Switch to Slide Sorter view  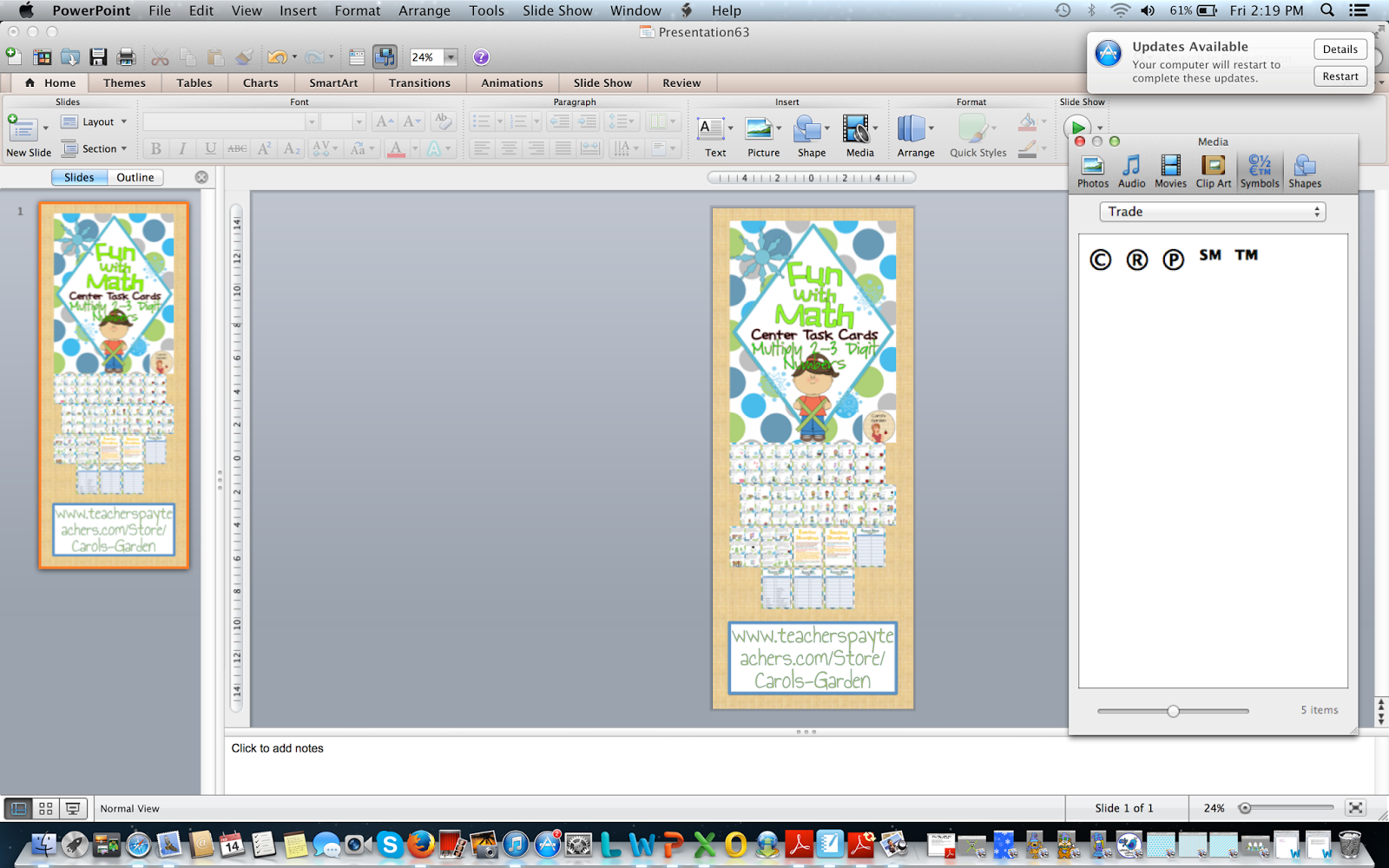[46, 808]
